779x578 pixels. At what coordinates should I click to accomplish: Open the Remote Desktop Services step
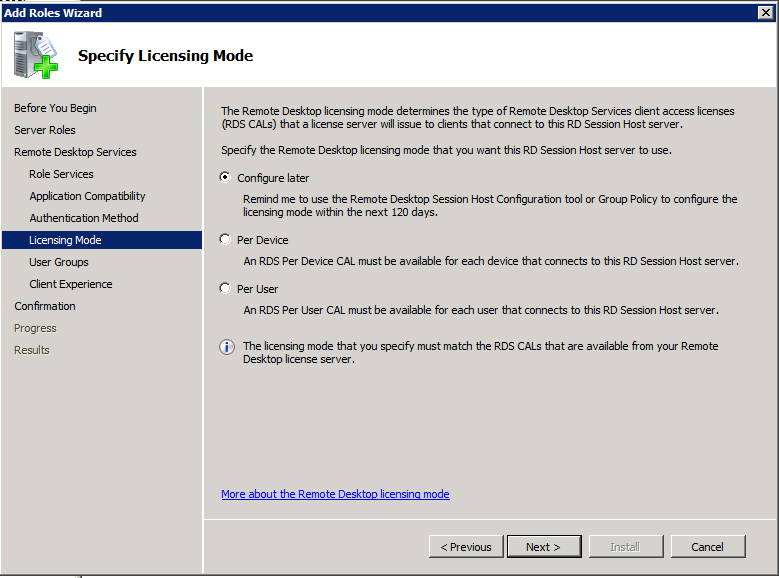(x=75, y=152)
